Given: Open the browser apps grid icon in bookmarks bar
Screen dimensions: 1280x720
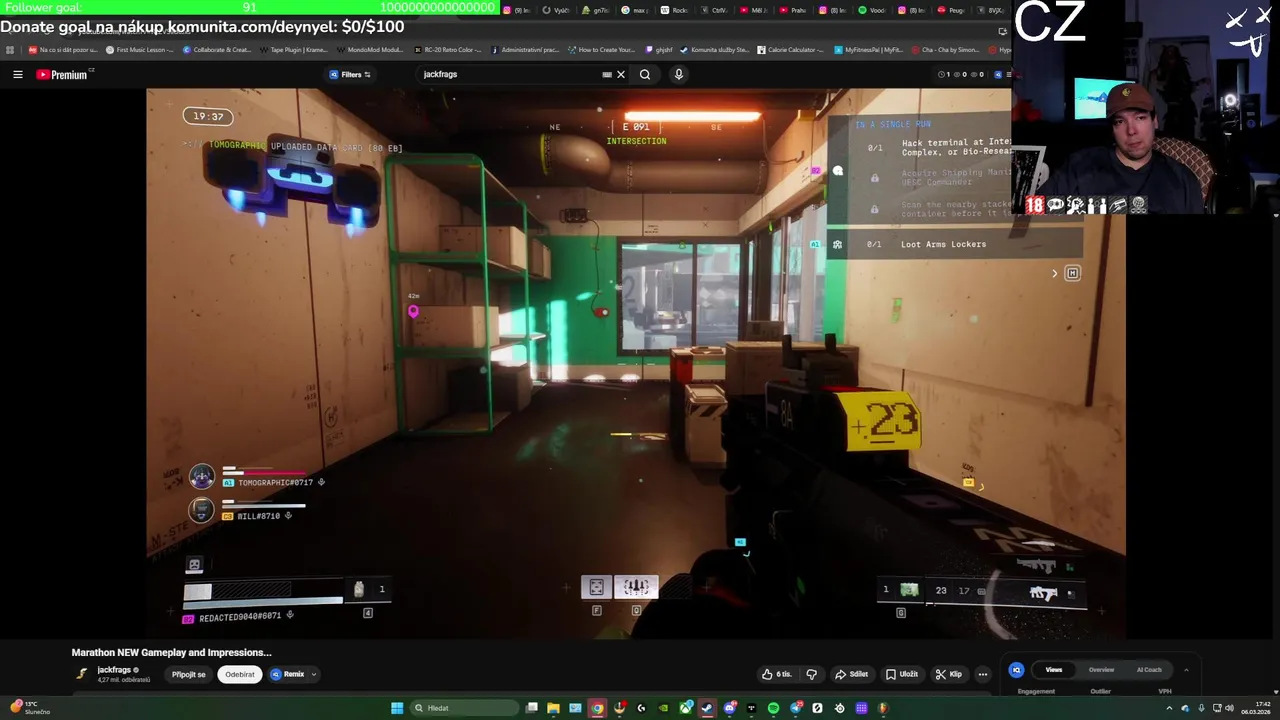Looking at the screenshot, I should (10, 49).
